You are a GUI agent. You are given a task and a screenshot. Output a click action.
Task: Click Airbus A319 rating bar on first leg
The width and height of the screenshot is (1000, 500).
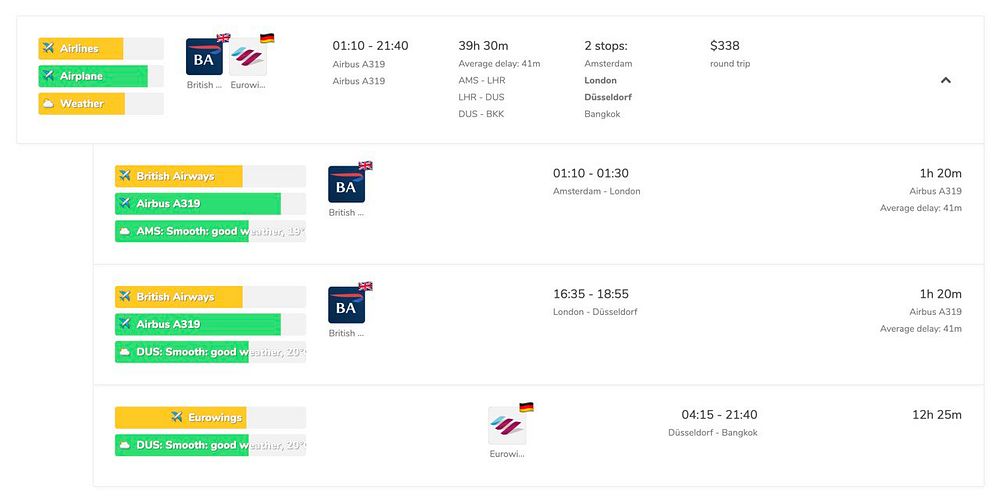[210, 204]
